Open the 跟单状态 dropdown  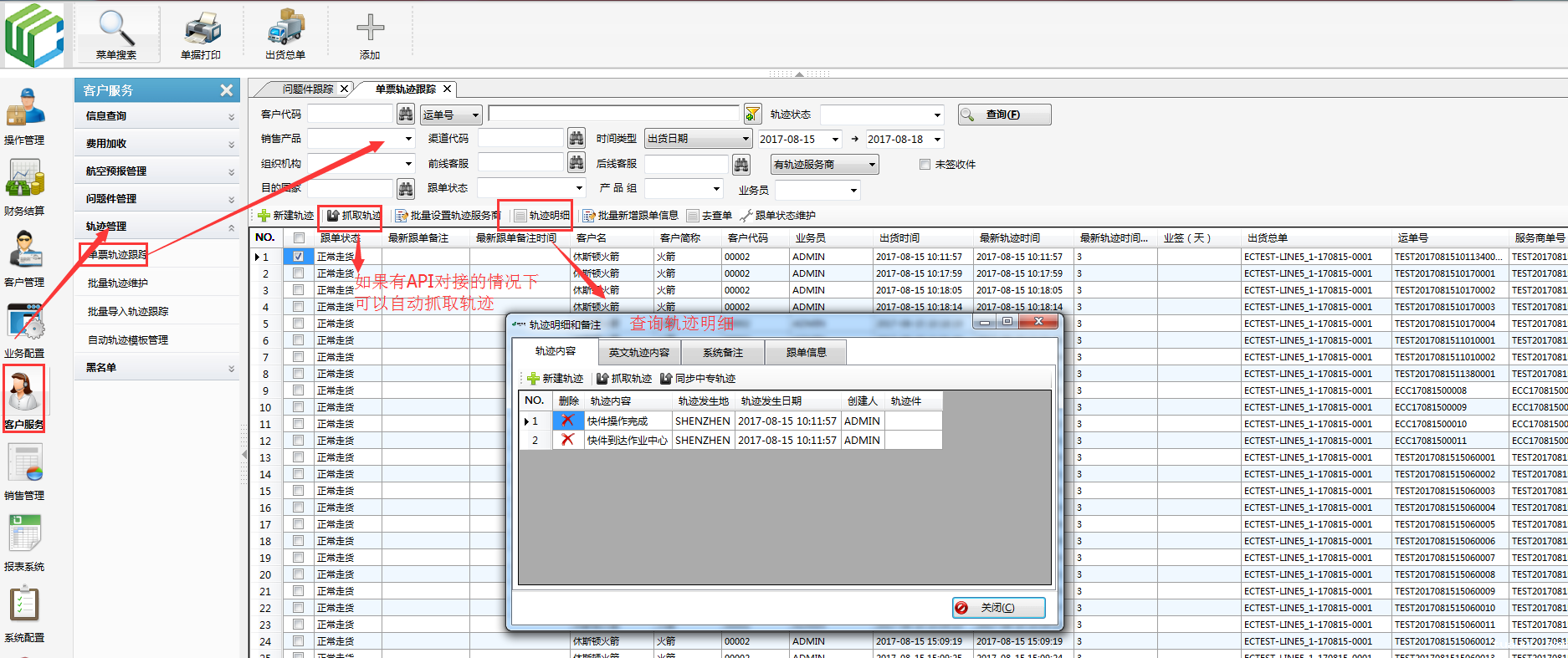[x=578, y=188]
